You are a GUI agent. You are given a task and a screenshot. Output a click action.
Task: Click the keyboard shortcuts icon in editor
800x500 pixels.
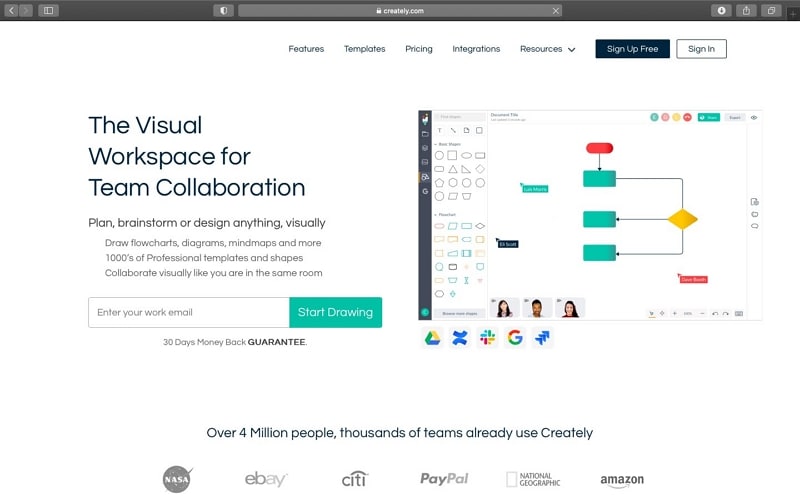[x=739, y=313]
